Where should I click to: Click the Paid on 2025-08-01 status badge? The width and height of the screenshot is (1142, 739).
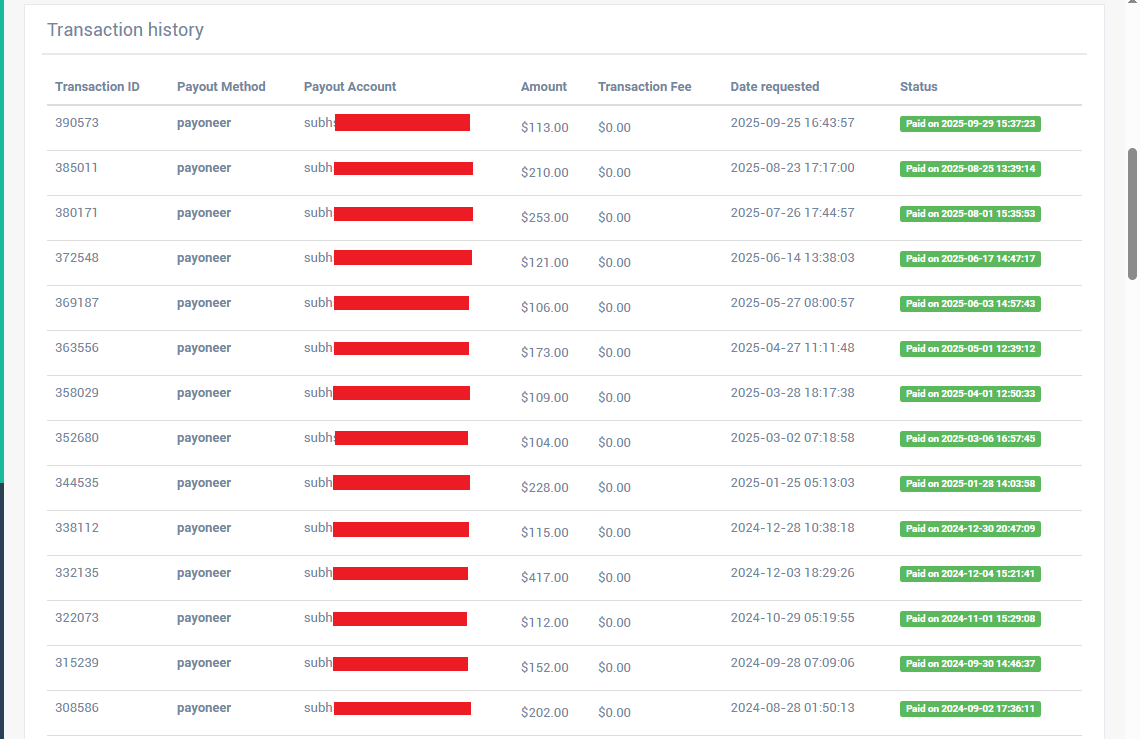click(970, 214)
